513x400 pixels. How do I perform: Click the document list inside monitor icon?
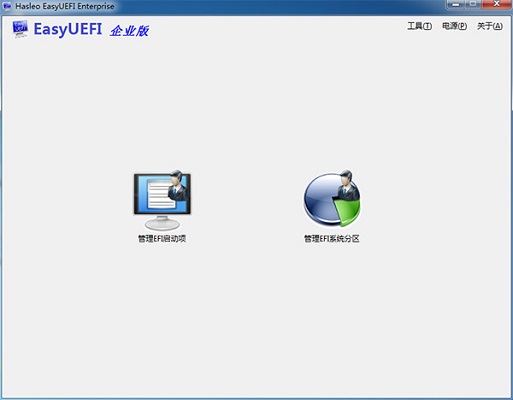tap(160, 194)
